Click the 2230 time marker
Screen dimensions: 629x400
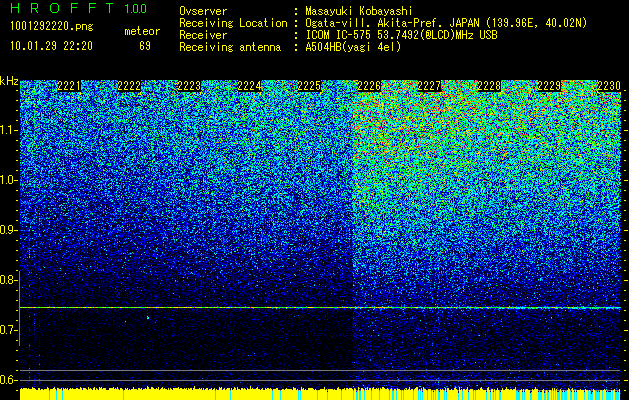(x=609, y=86)
